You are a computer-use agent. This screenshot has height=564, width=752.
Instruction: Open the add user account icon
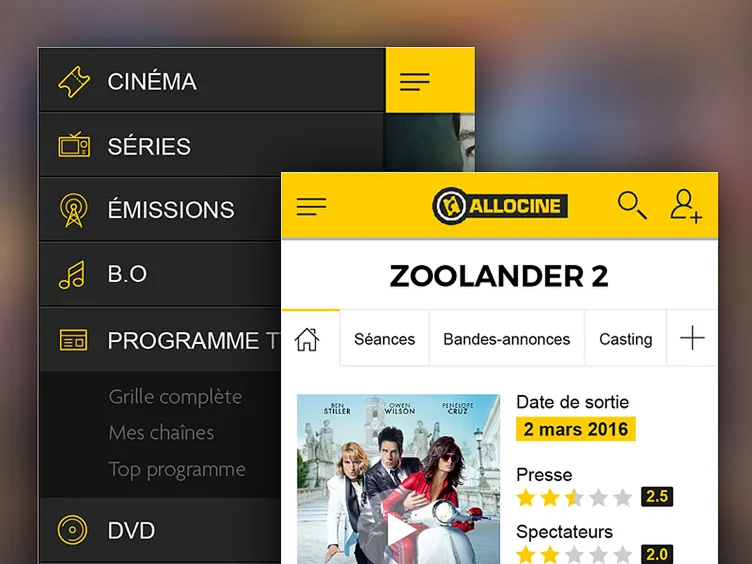(x=686, y=206)
